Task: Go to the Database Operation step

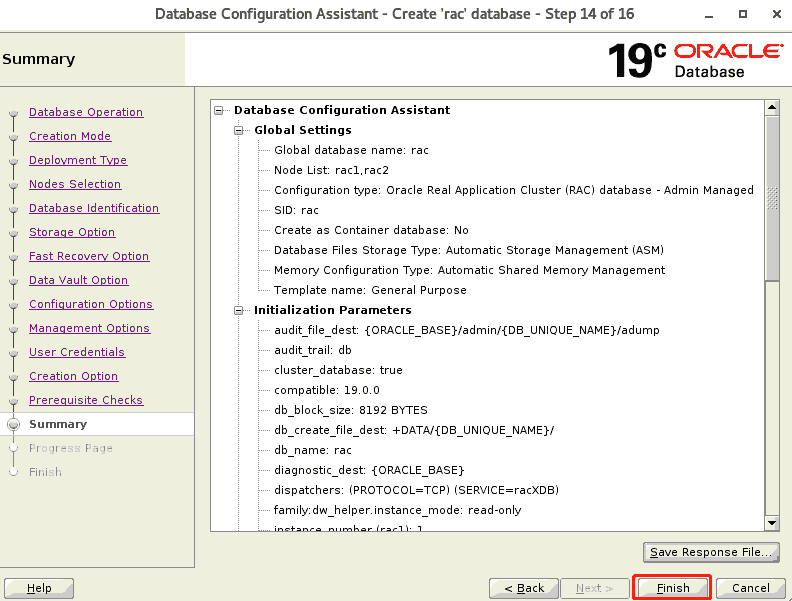Action: point(86,112)
